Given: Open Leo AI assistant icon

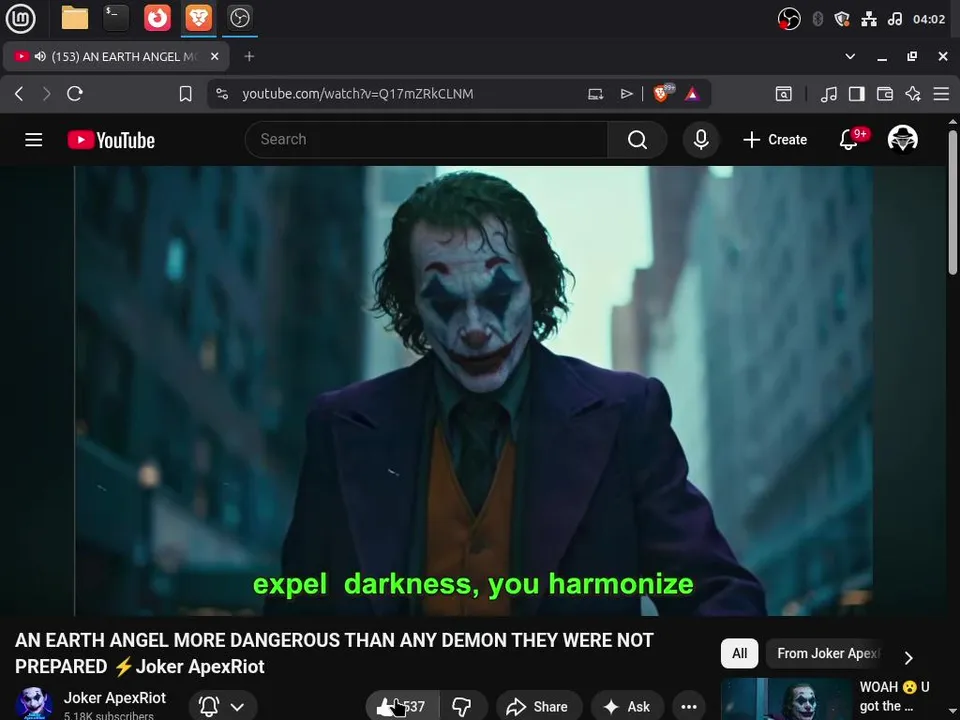Looking at the screenshot, I should (913, 94).
